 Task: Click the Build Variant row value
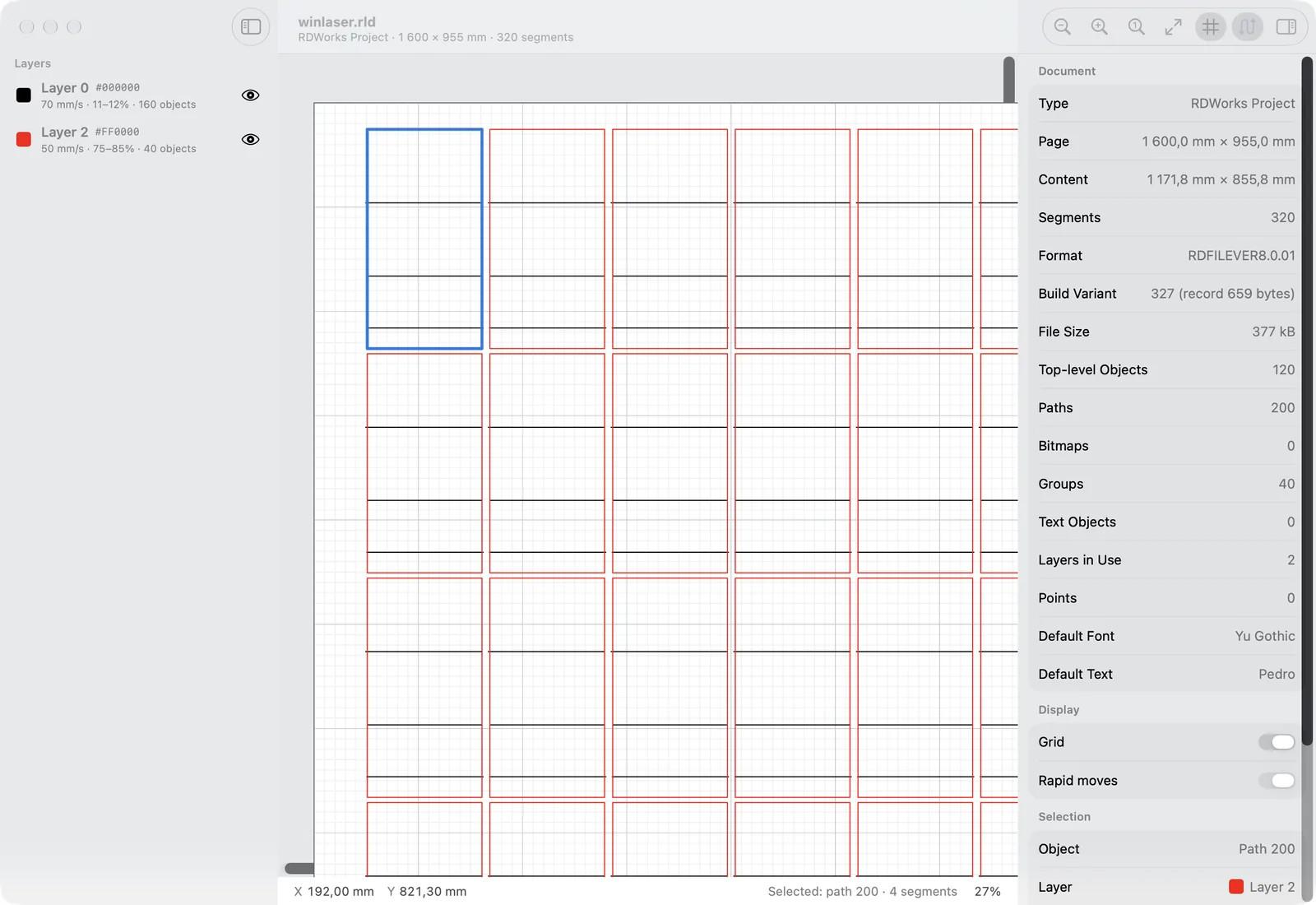tap(1222, 294)
